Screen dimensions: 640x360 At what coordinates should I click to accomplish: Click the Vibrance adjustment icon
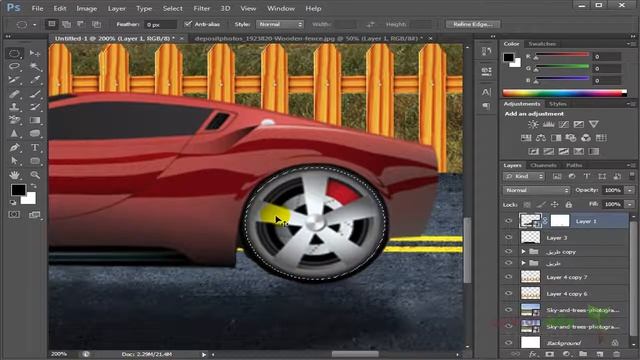click(593, 124)
